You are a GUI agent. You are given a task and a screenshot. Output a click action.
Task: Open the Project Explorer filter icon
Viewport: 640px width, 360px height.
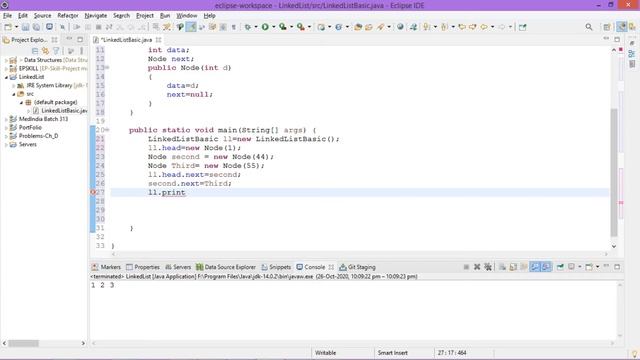coord(56,51)
